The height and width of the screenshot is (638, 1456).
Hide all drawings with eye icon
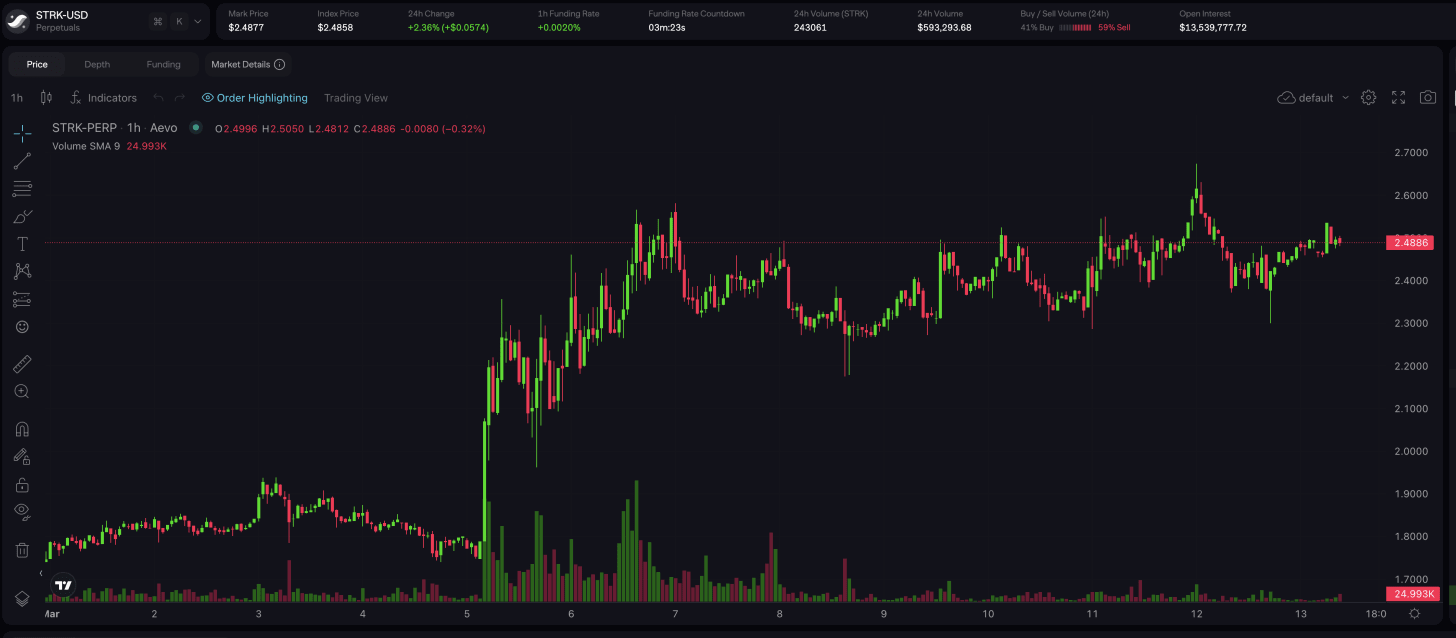(22, 512)
